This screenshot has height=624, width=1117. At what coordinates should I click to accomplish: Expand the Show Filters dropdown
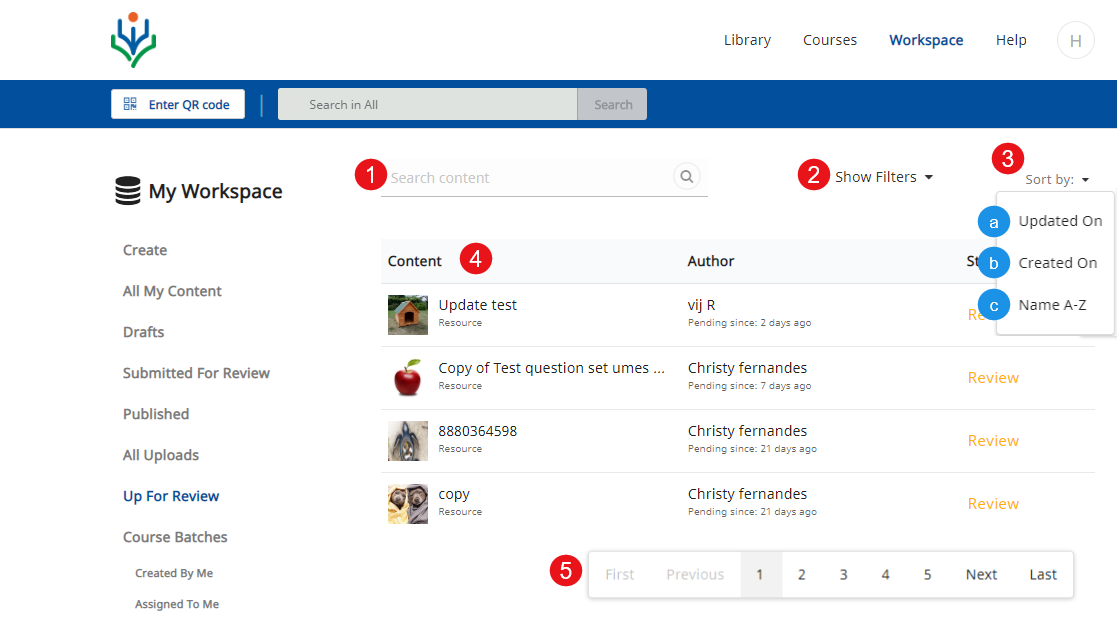pos(884,177)
